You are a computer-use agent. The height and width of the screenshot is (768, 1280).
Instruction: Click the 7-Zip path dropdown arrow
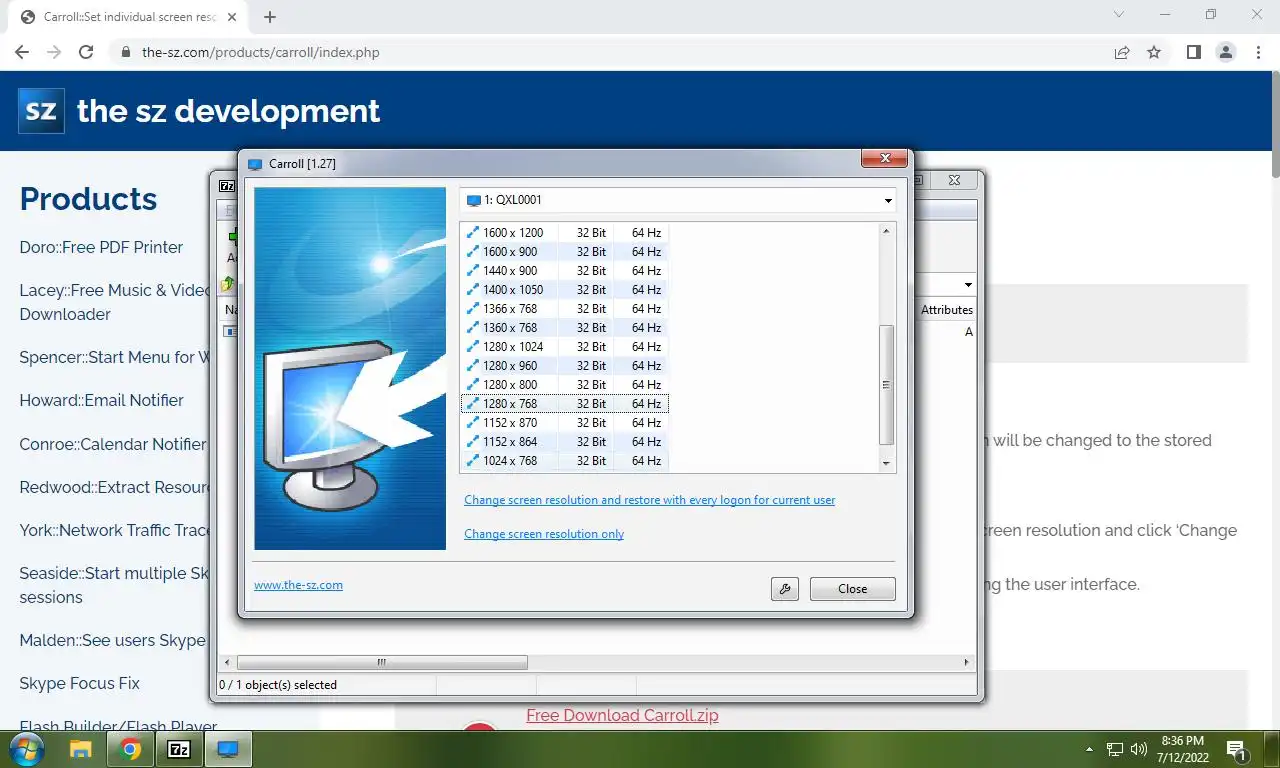(x=968, y=285)
